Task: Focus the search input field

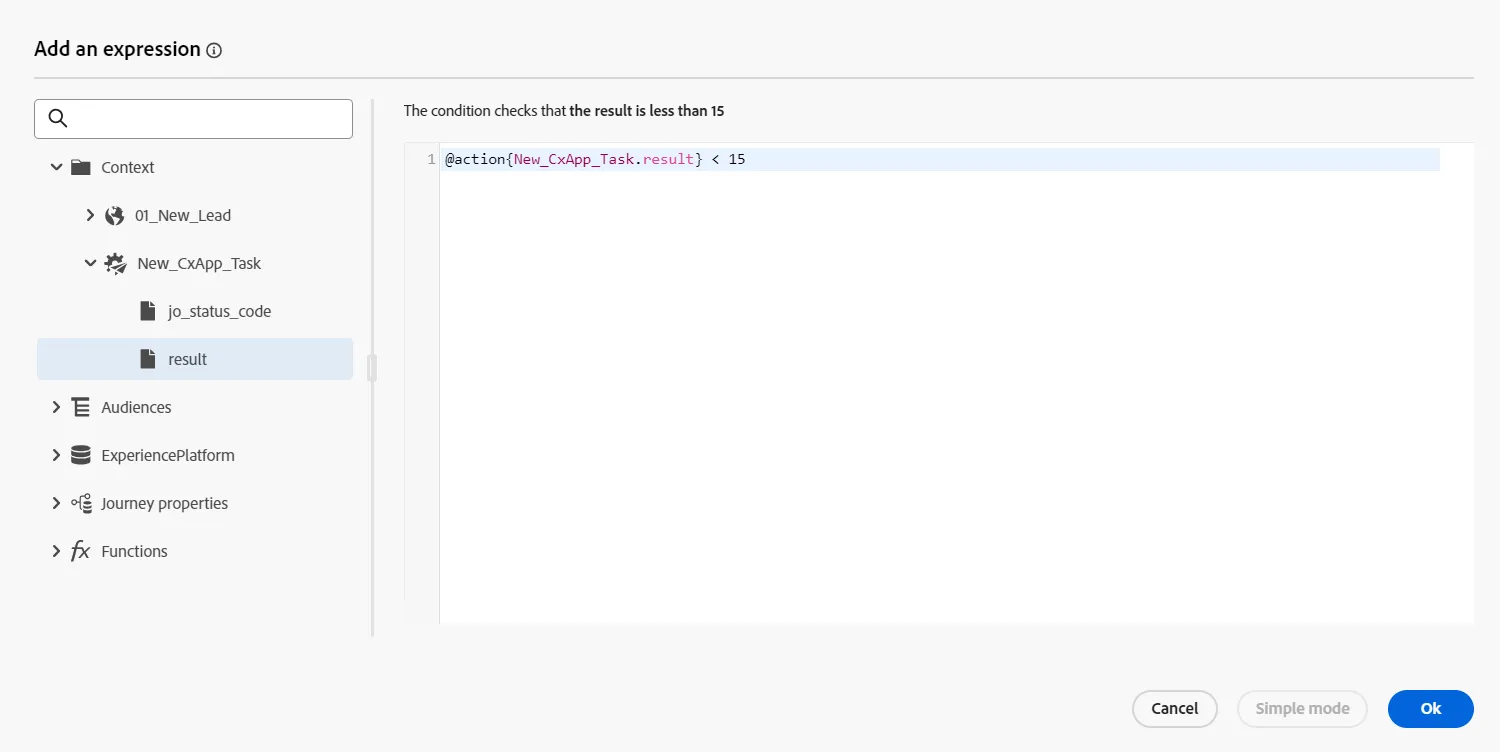Action: tap(193, 119)
